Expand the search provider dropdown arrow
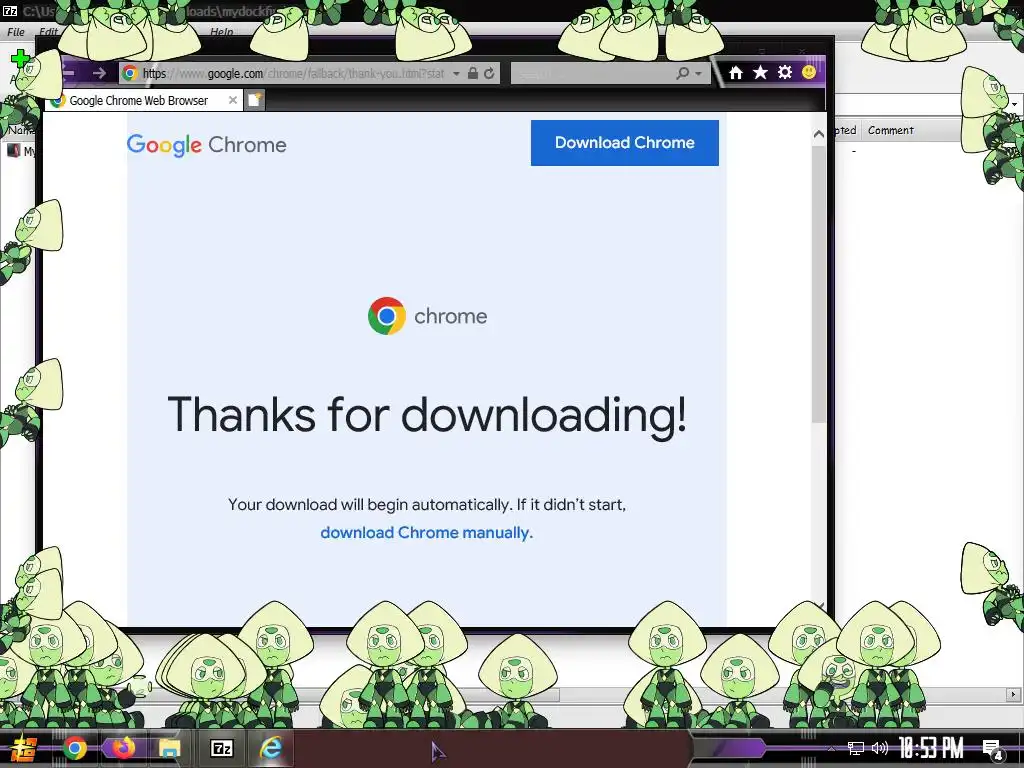This screenshot has height=768, width=1024. (698, 74)
